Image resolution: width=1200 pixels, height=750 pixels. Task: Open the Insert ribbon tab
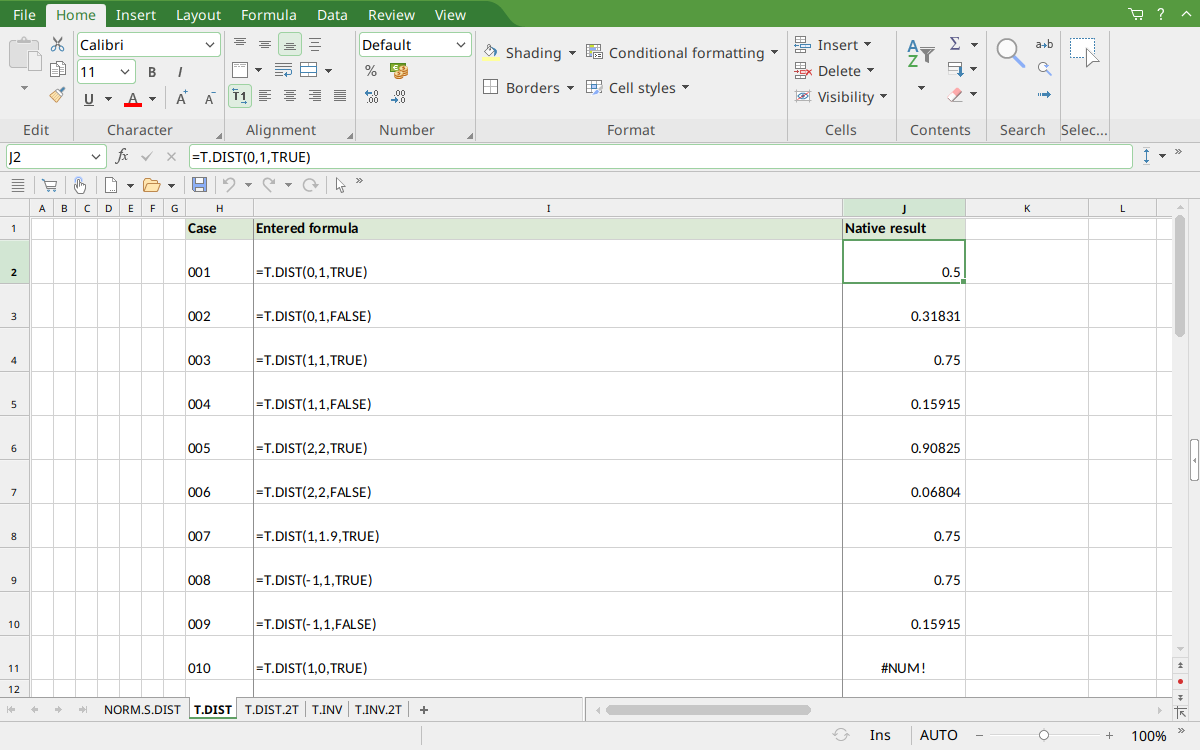pyautogui.click(x=135, y=15)
